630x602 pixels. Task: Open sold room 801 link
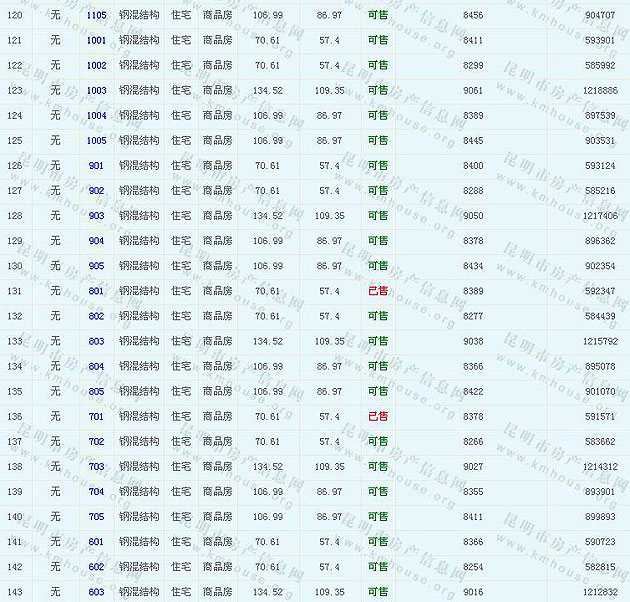(97, 291)
